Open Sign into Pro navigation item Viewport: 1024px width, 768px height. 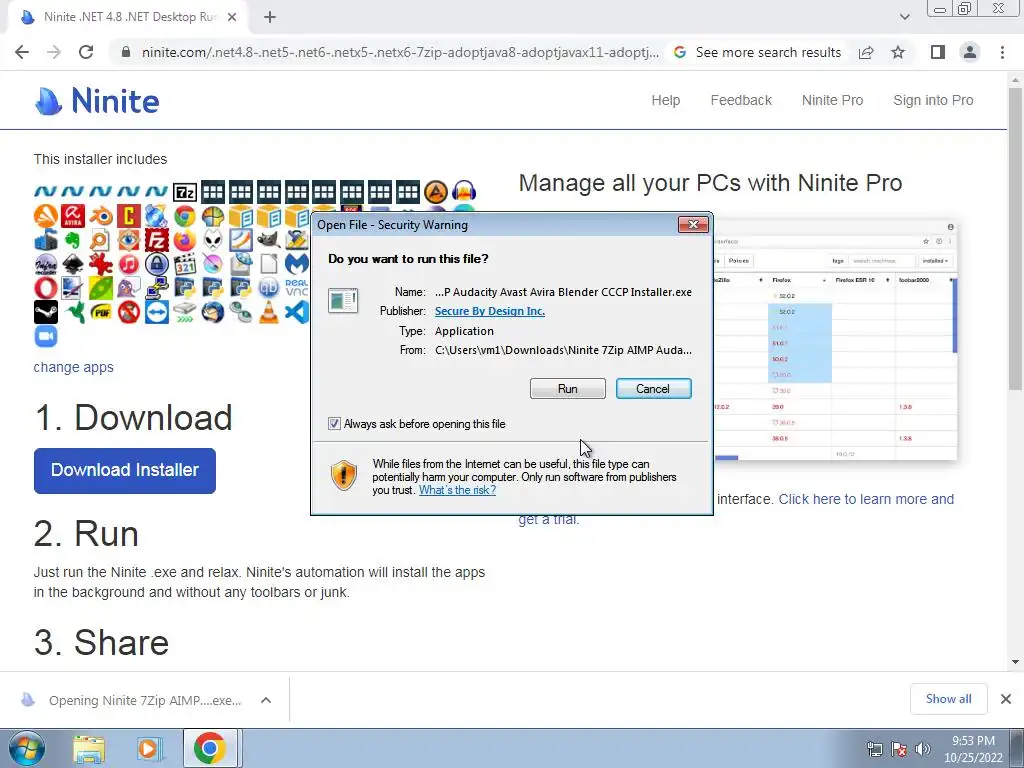coord(933,101)
